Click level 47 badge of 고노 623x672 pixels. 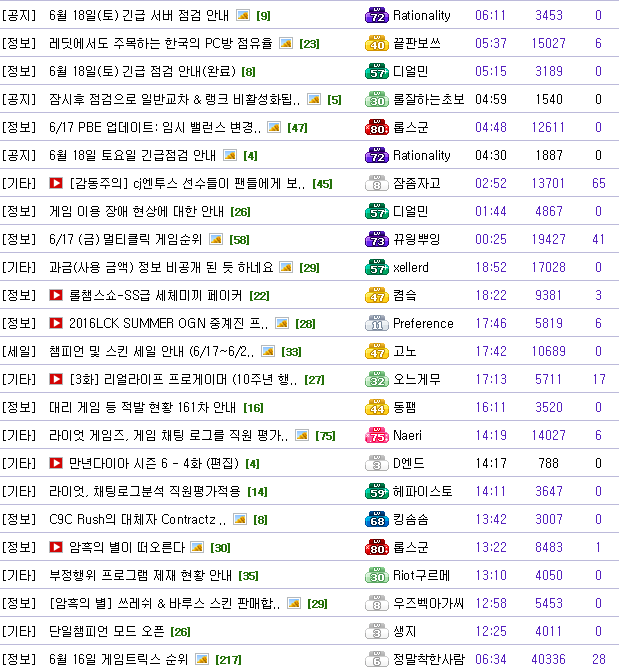[x=377, y=352]
